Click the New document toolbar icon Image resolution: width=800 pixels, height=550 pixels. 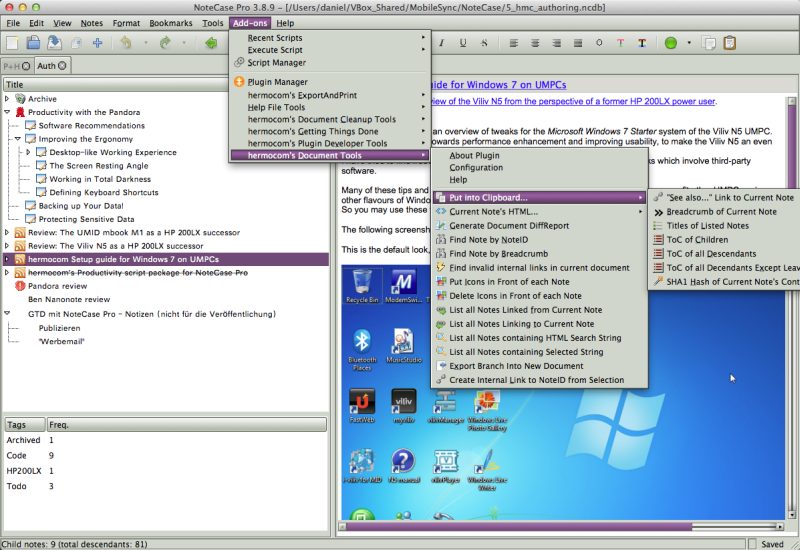(12, 43)
